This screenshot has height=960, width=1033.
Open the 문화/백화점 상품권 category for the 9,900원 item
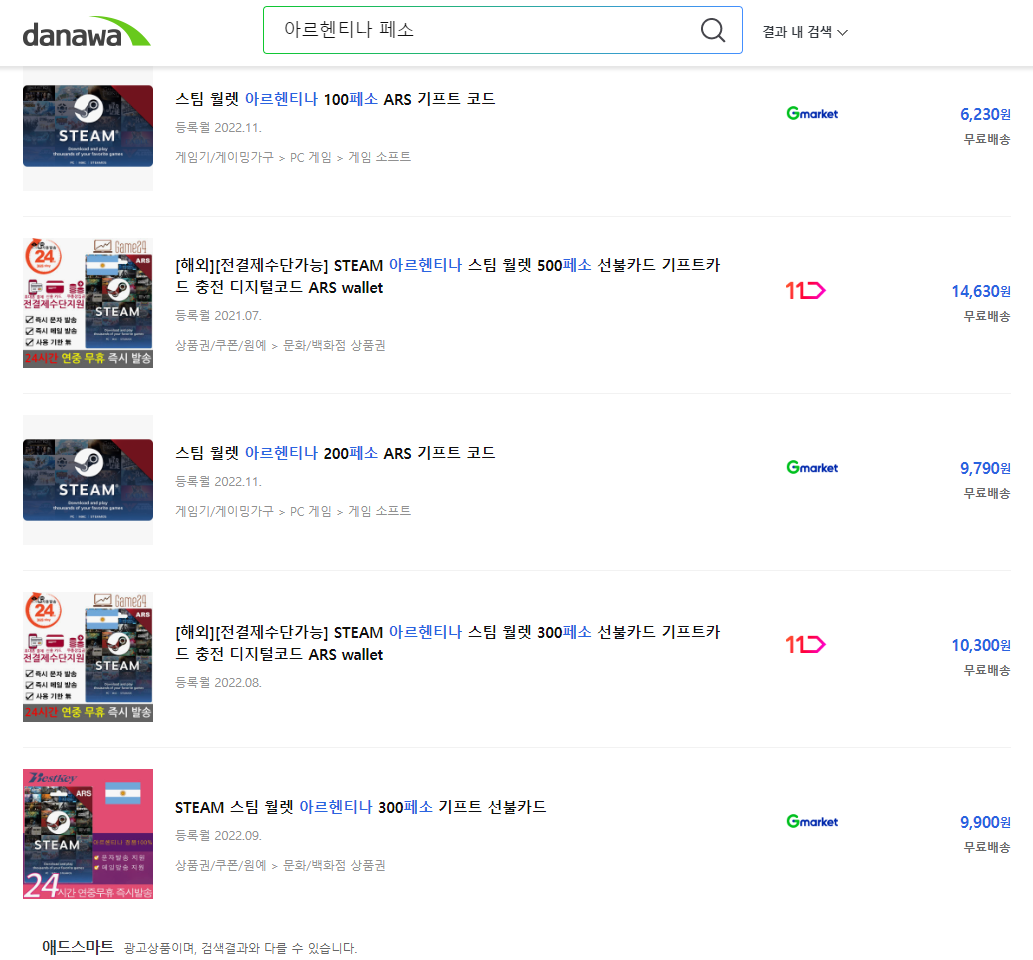(334, 865)
